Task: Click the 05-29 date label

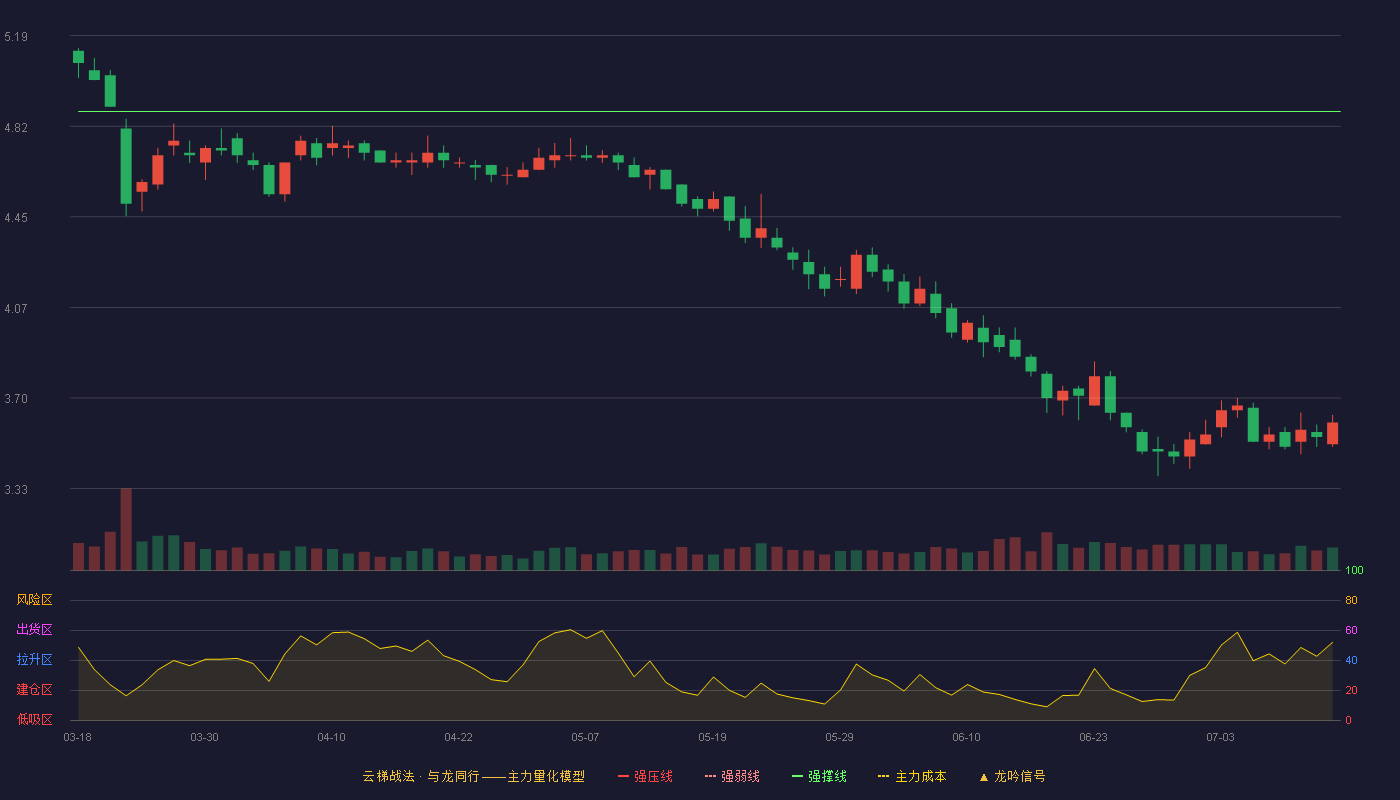Action: tap(839, 737)
